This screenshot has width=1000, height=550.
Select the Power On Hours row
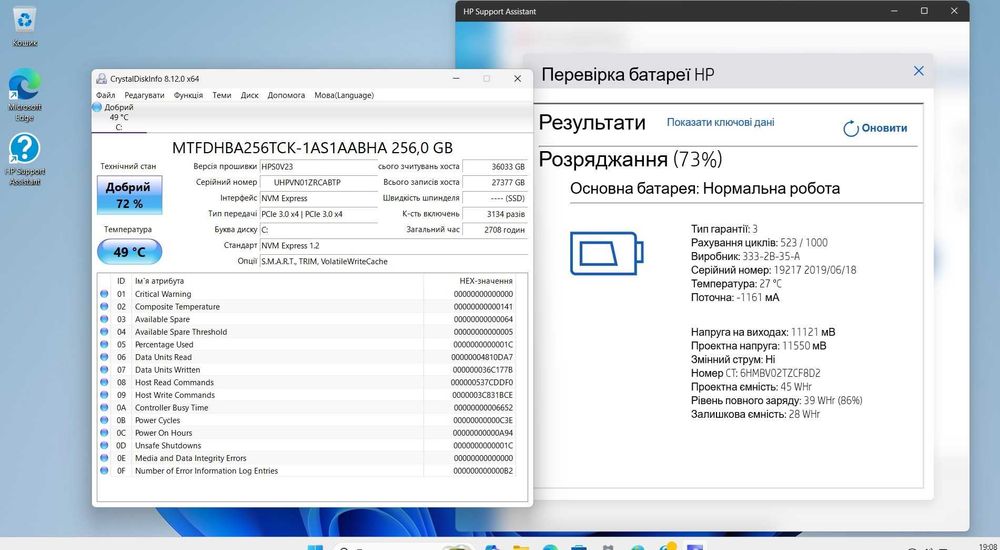coord(306,433)
